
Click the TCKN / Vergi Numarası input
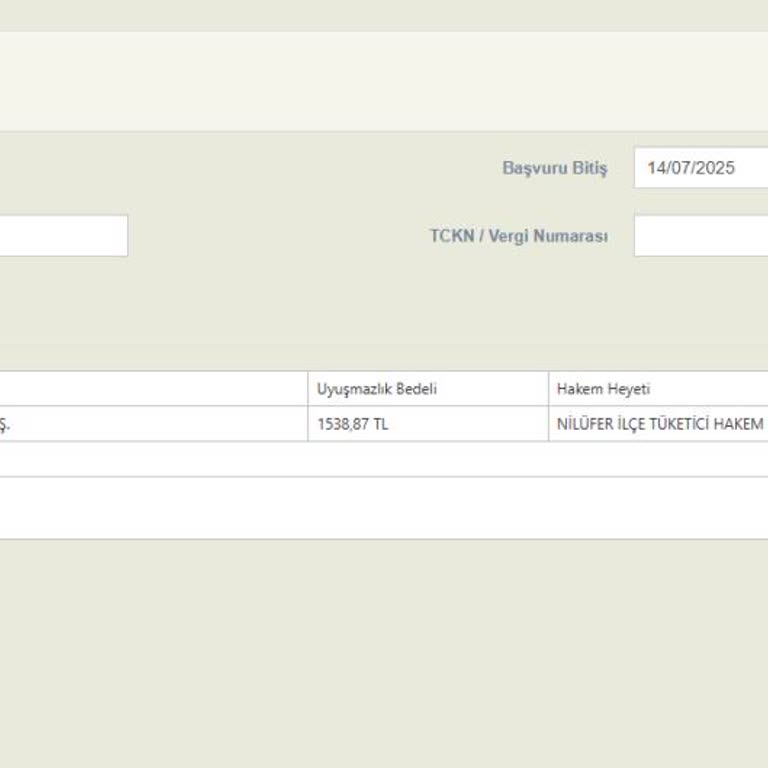click(701, 236)
